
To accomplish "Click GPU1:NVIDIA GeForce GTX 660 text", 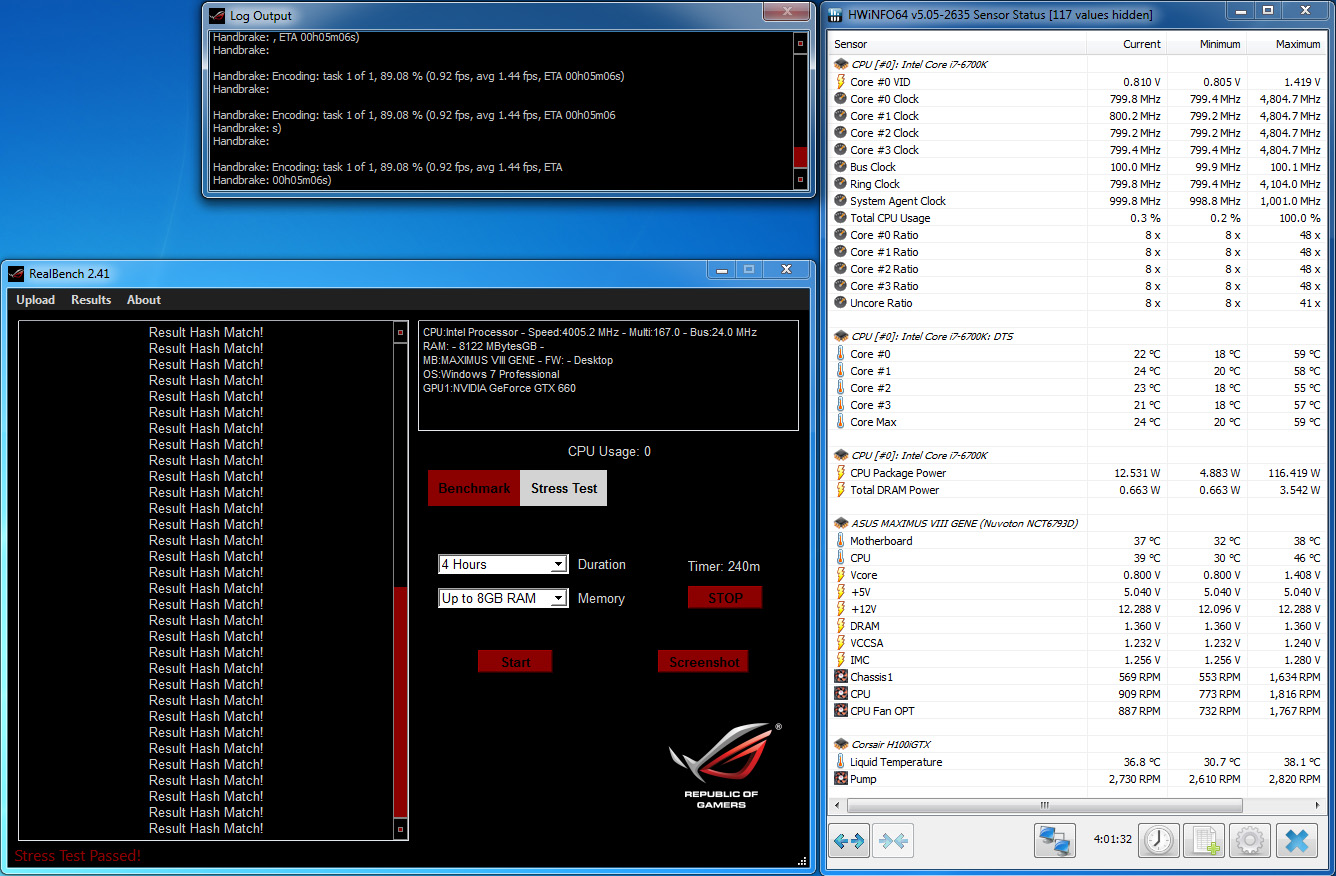I will click(499, 388).
